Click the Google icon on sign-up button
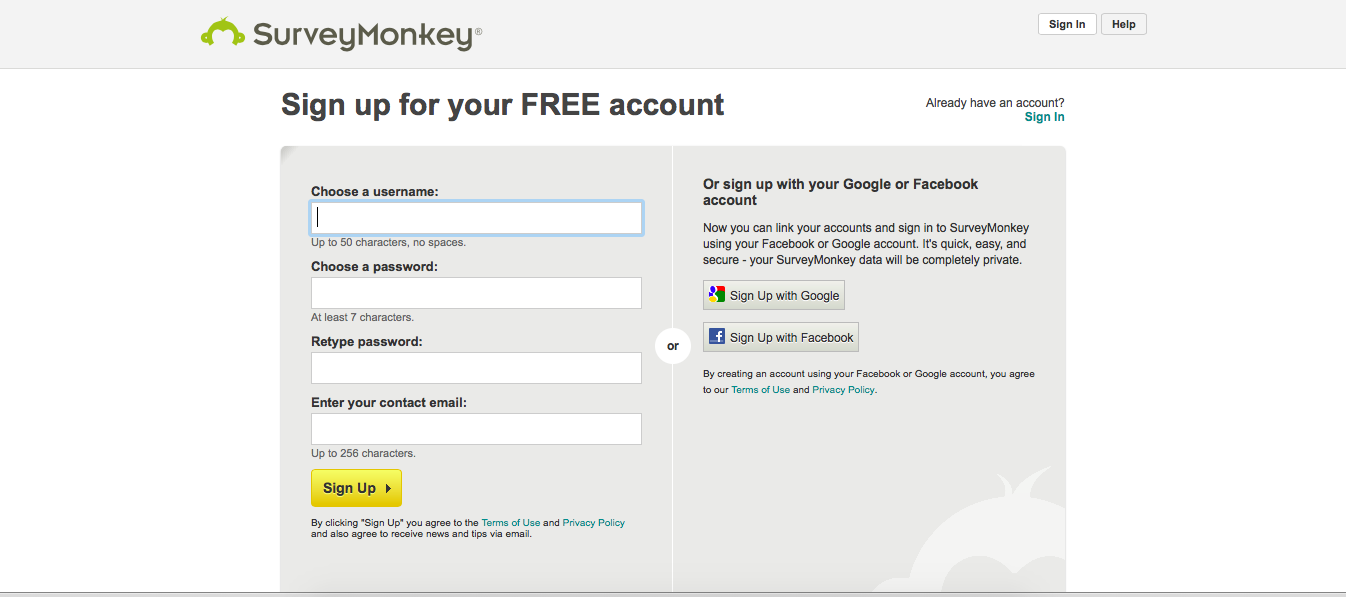Screen dimensions: 1346x597 716,295
